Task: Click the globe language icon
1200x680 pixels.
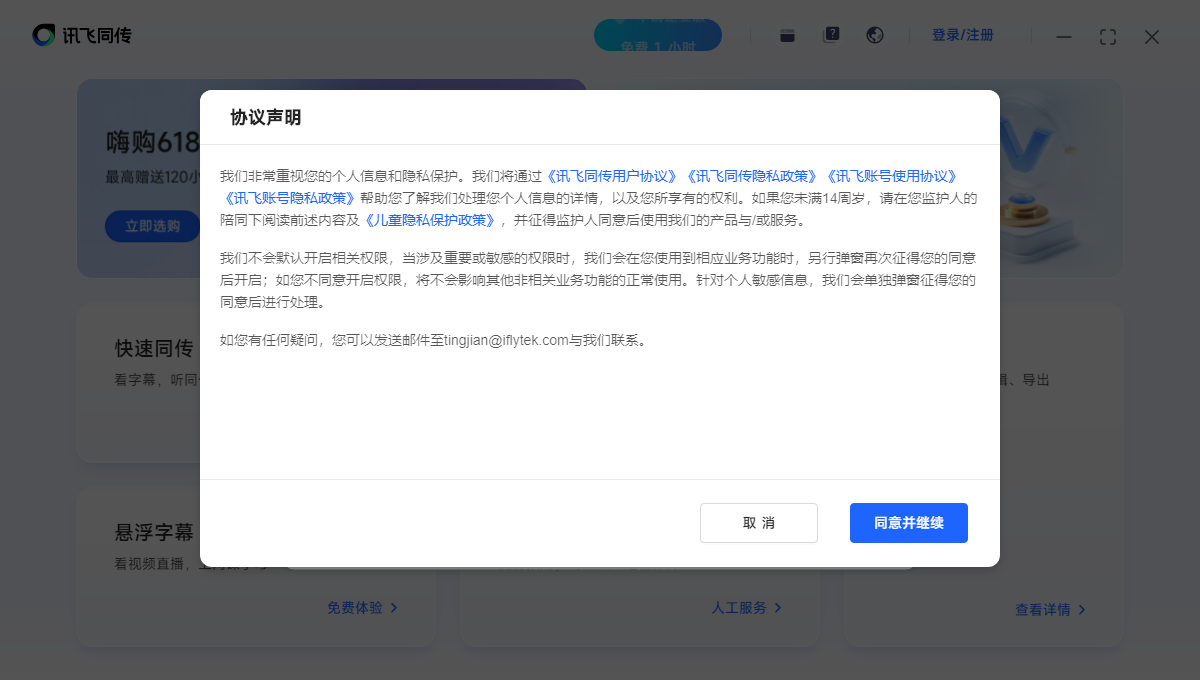Action: coord(875,35)
